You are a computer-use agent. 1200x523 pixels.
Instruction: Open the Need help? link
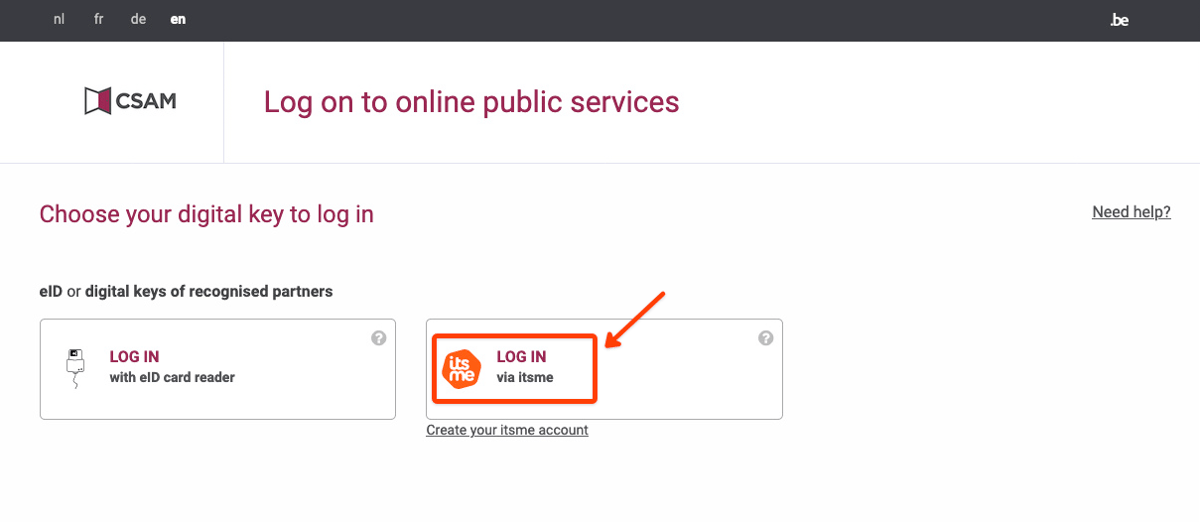point(1131,212)
